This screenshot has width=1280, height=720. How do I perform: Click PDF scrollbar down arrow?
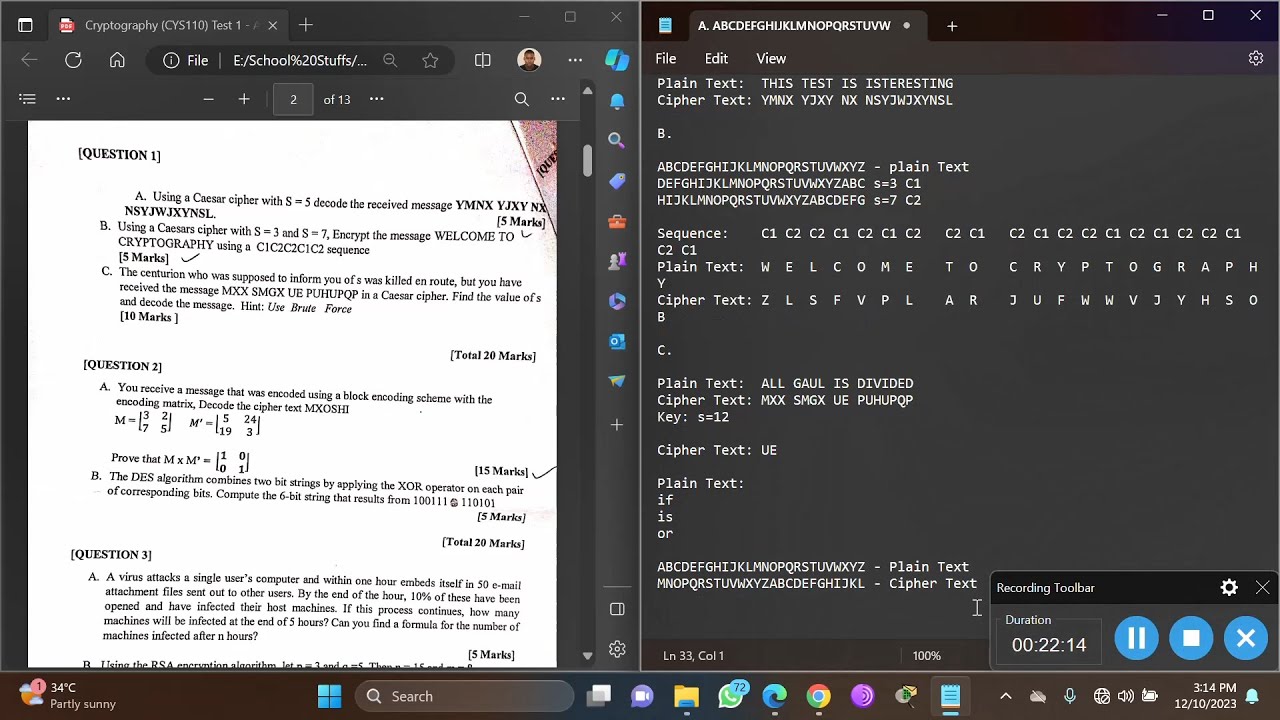click(x=587, y=656)
